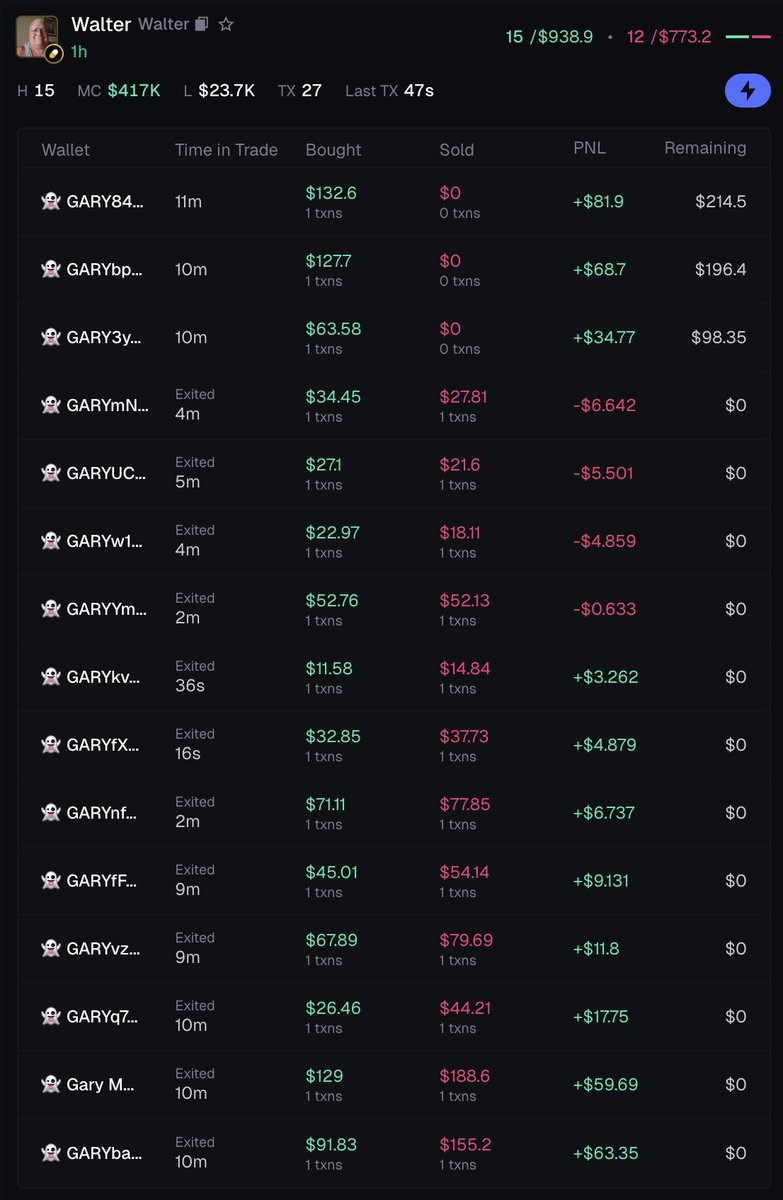Star the Walter token as favorite
This screenshot has width=783, height=1200.
226,24
